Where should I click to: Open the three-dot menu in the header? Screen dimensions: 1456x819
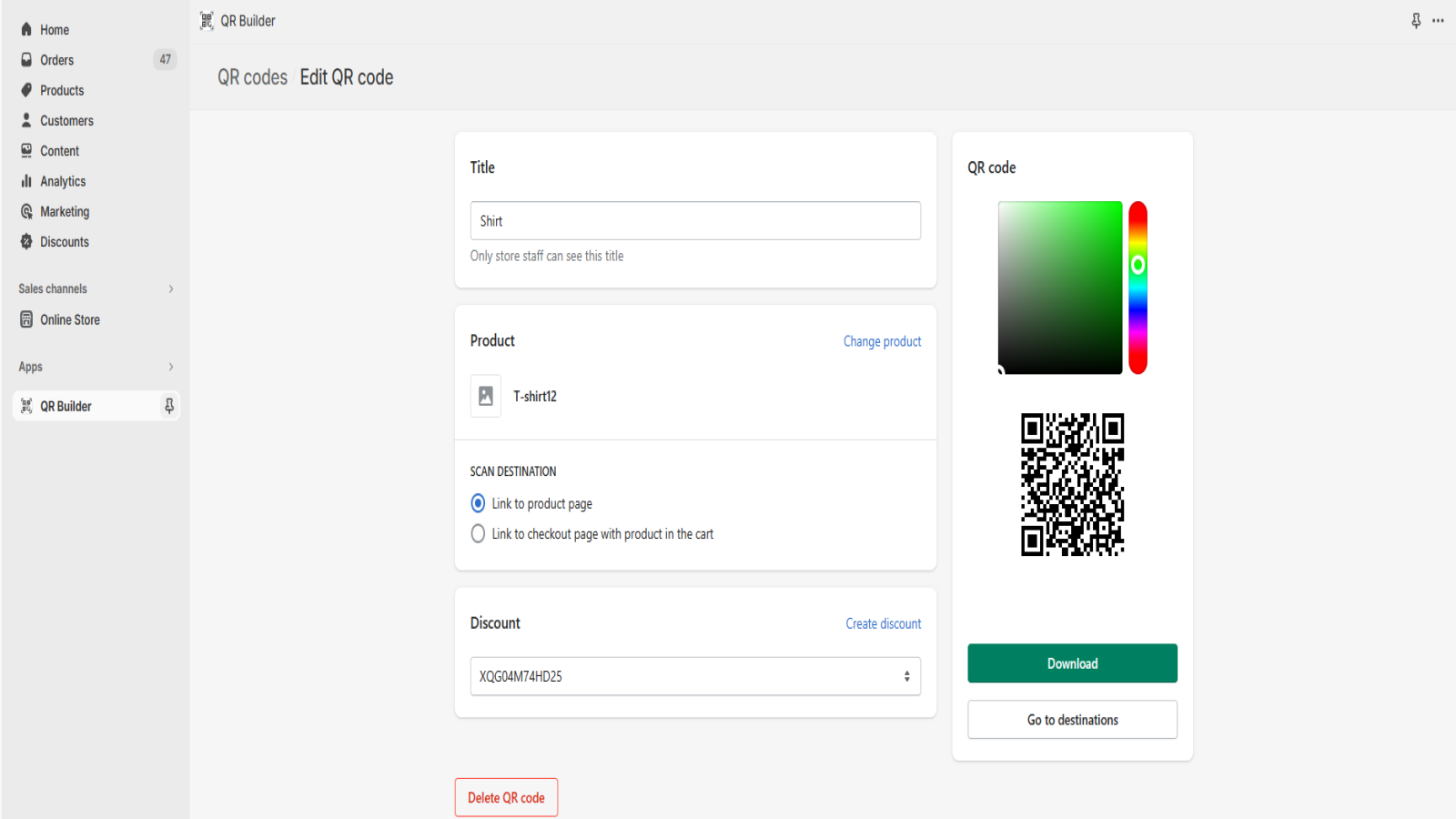(1439, 20)
